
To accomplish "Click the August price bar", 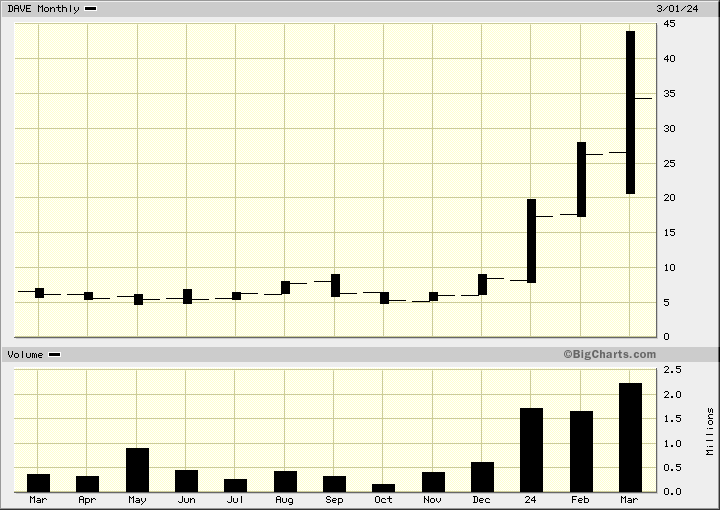I will click(286, 287).
